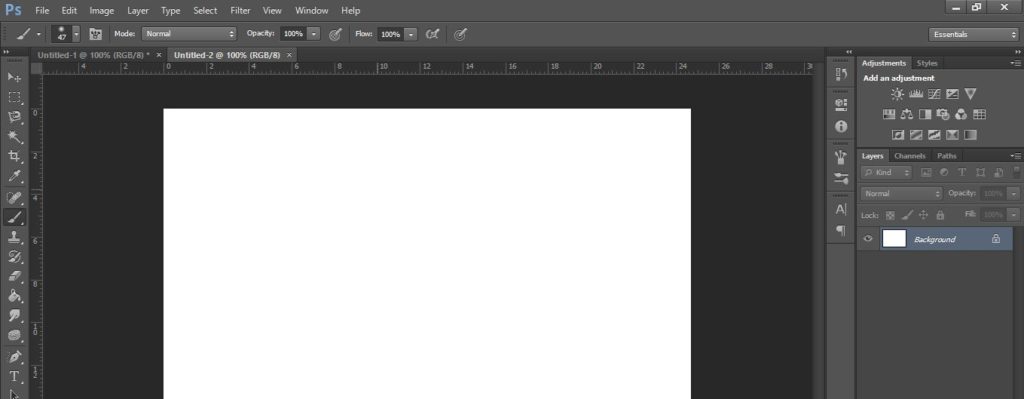The height and width of the screenshot is (399, 1024).
Task: Add an Invert adjustment
Action: tap(898, 135)
